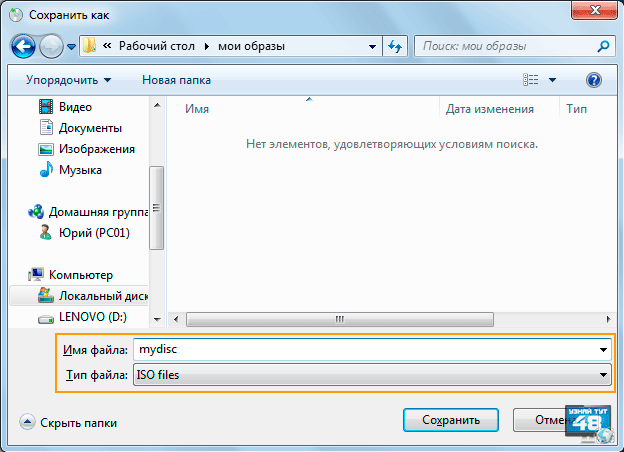This screenshot has width=624, height=452.
Task: Change view using the view icon
Action: click(x=530, y=80)
